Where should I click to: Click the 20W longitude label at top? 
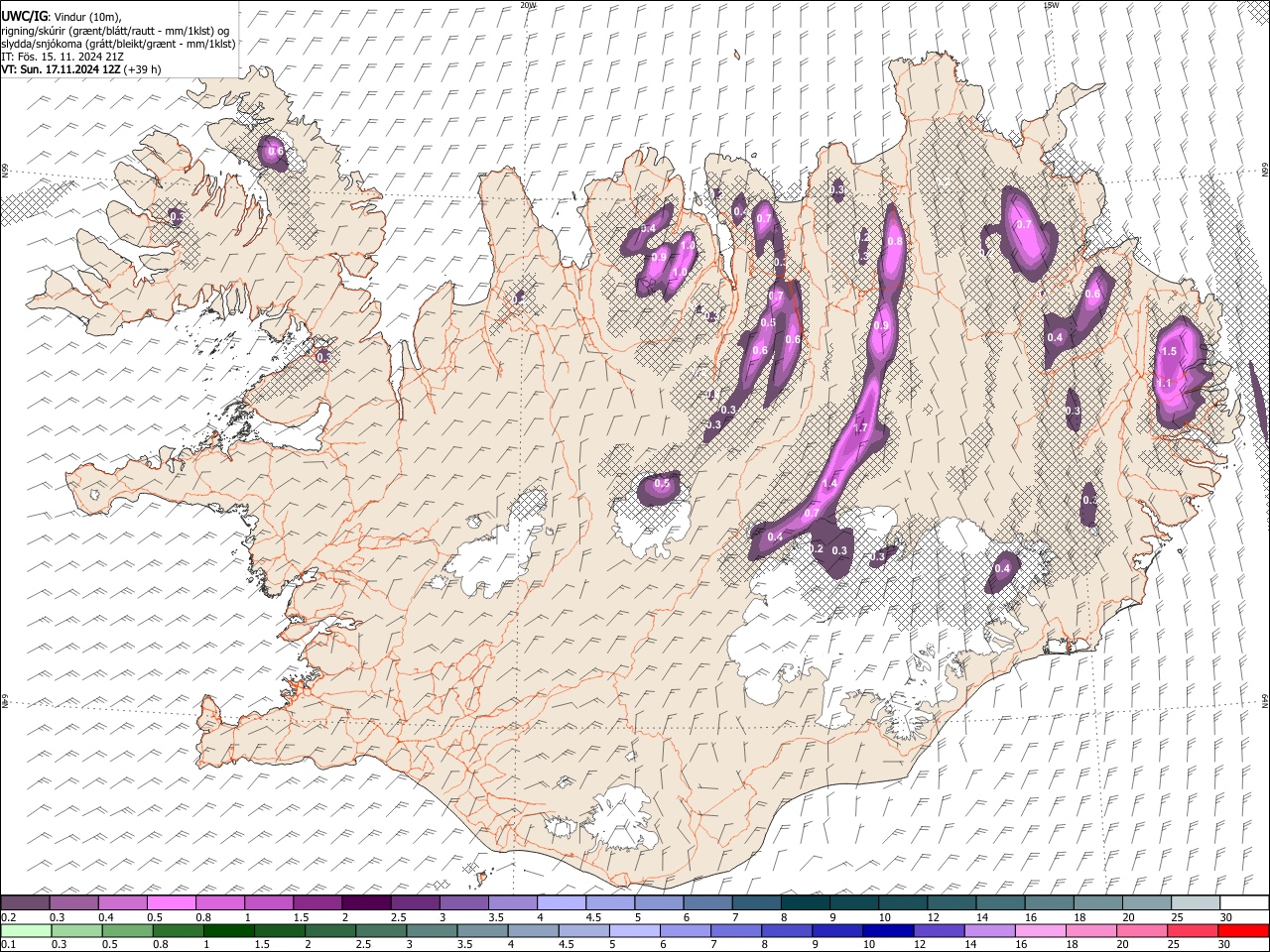pyautogui.click(x=528, y=5)
